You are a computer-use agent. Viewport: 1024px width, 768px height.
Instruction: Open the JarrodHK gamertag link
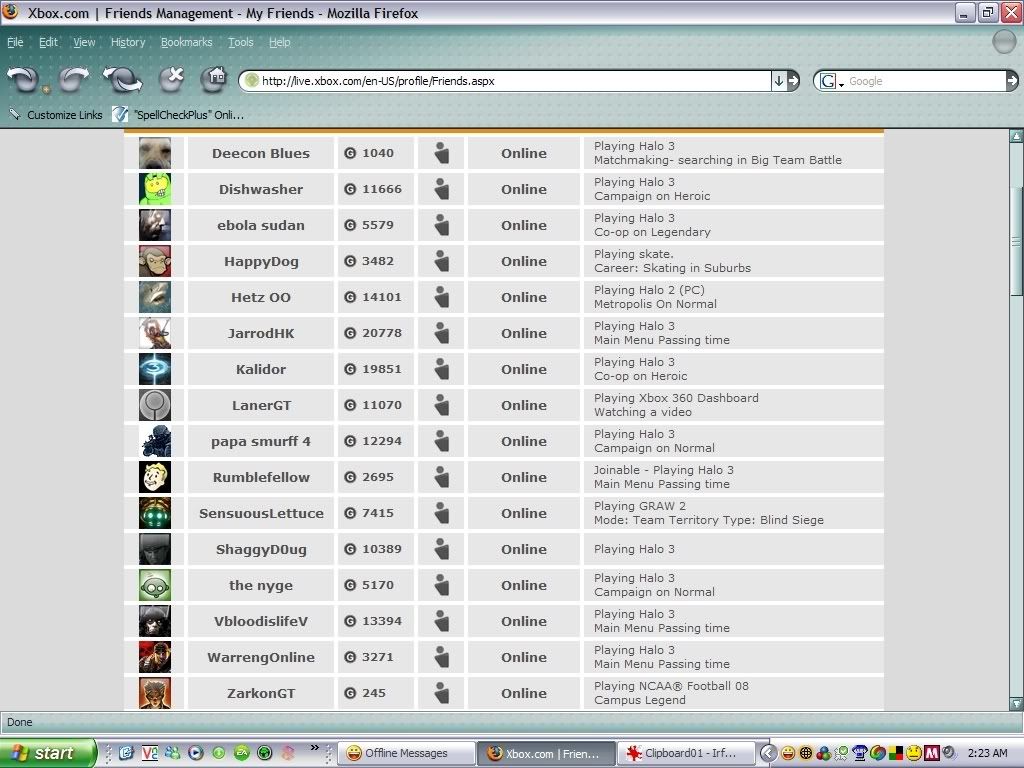[x=261, y=333]
